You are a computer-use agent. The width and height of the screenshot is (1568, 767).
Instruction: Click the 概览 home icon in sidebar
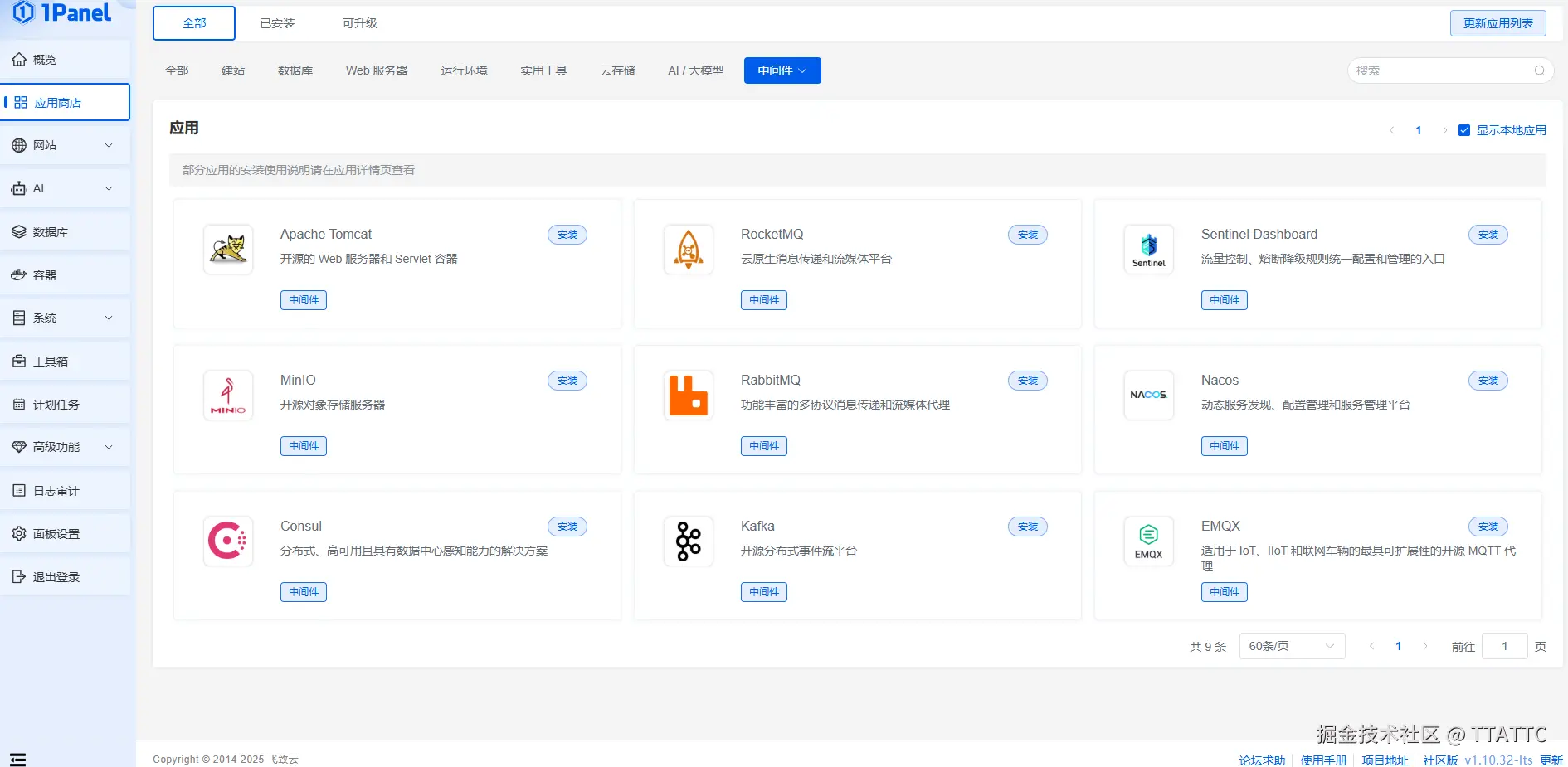pos(19,59)
